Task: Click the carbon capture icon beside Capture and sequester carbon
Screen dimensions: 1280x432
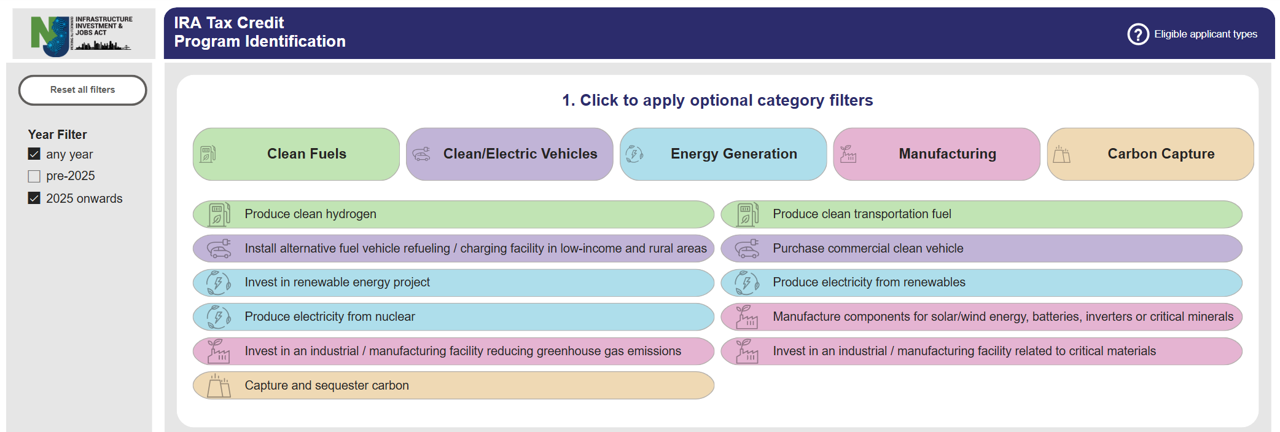Action: [218, 386]
